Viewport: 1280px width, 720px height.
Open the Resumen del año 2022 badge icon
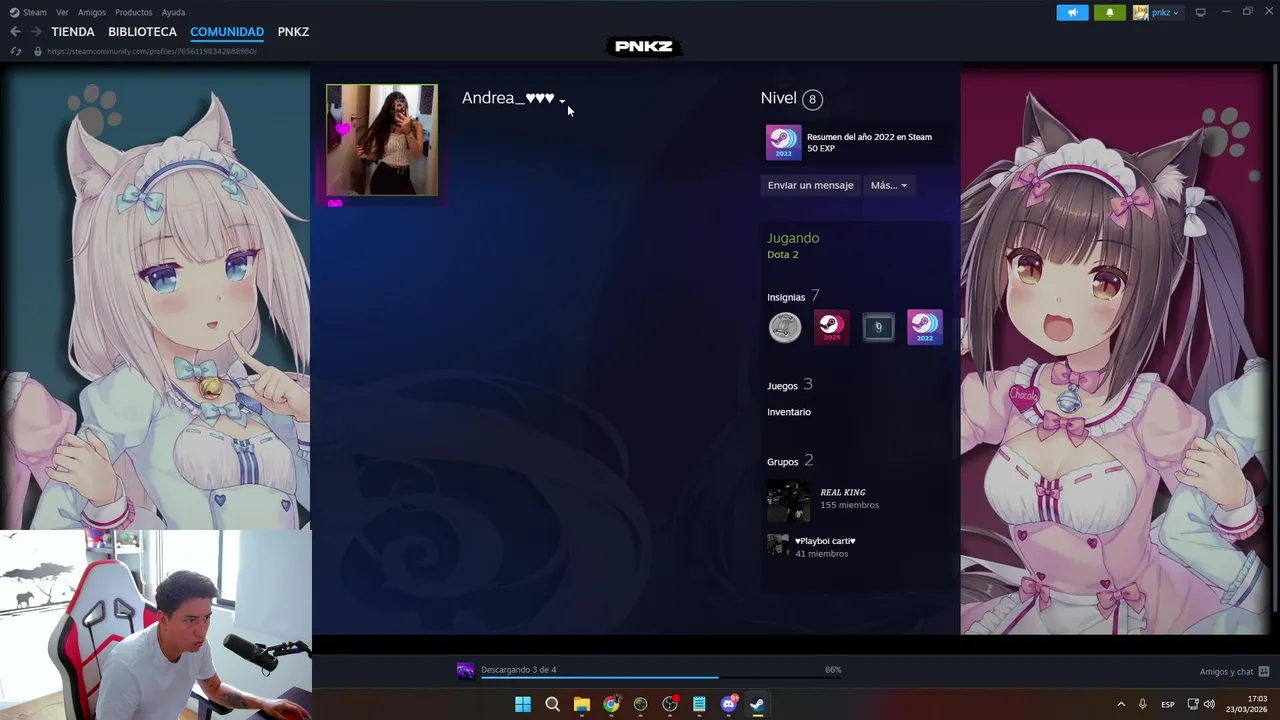[x=783, y=142]
